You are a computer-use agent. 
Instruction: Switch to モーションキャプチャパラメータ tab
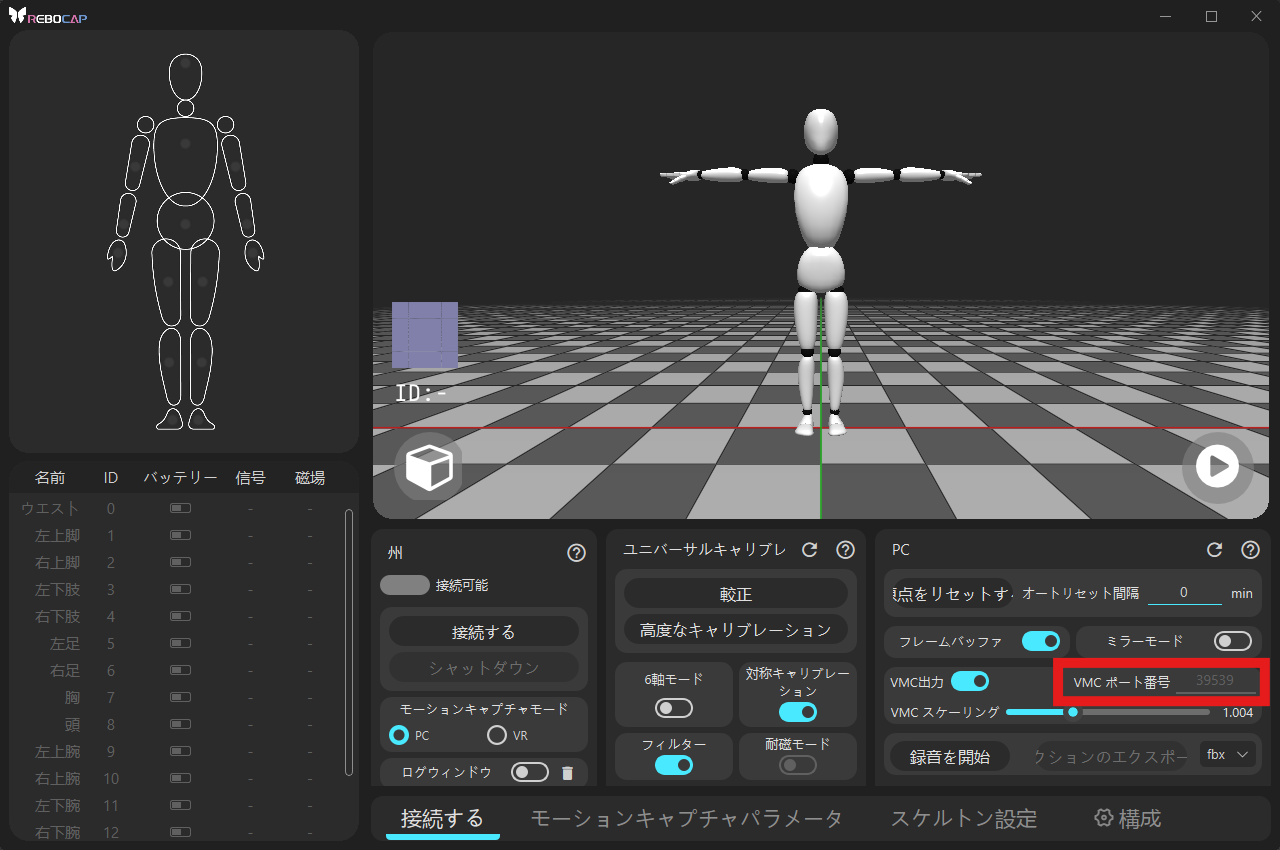click(x=686, y=819)
